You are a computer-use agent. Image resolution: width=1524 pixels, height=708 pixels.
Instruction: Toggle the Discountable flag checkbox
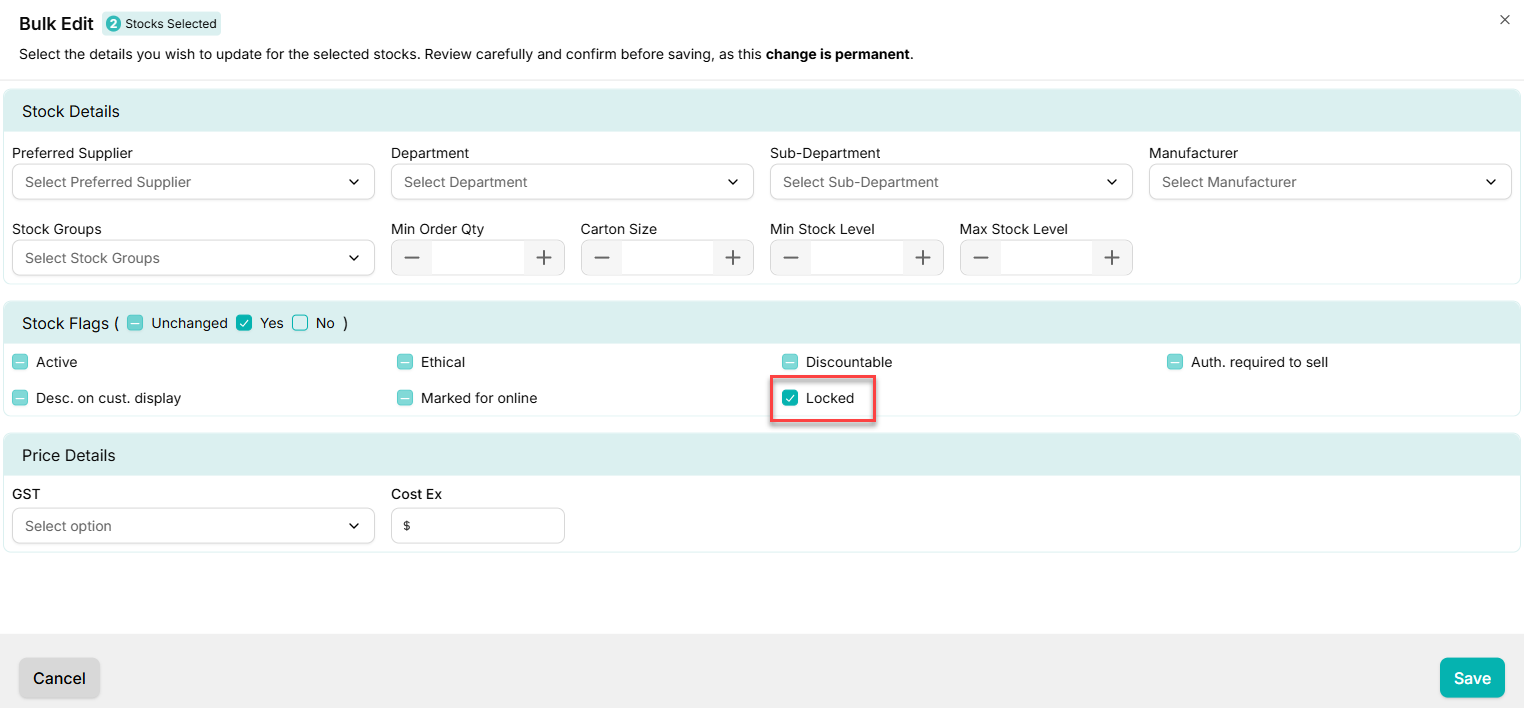coord(790,362)
